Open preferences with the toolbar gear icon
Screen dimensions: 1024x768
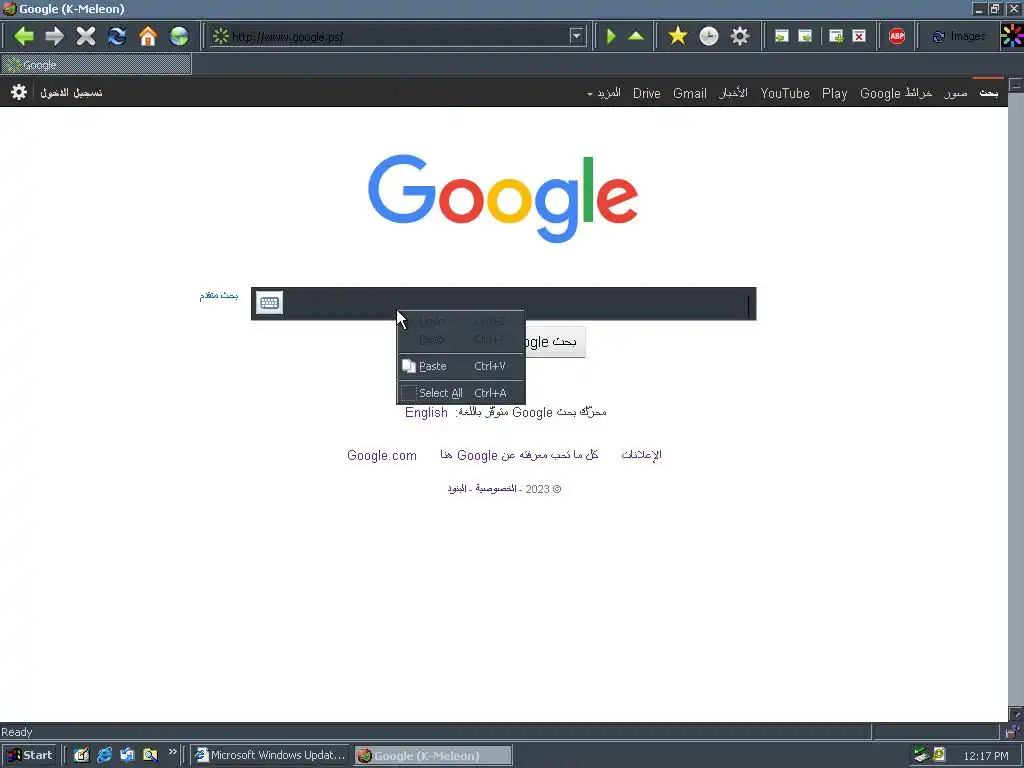[x=740, y=36]
